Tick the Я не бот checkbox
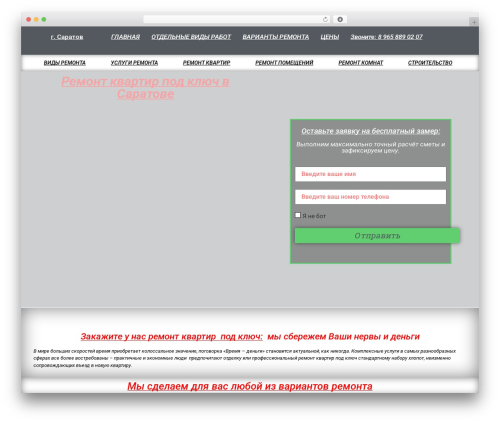 pyautogui.click(x=298, y=215)
